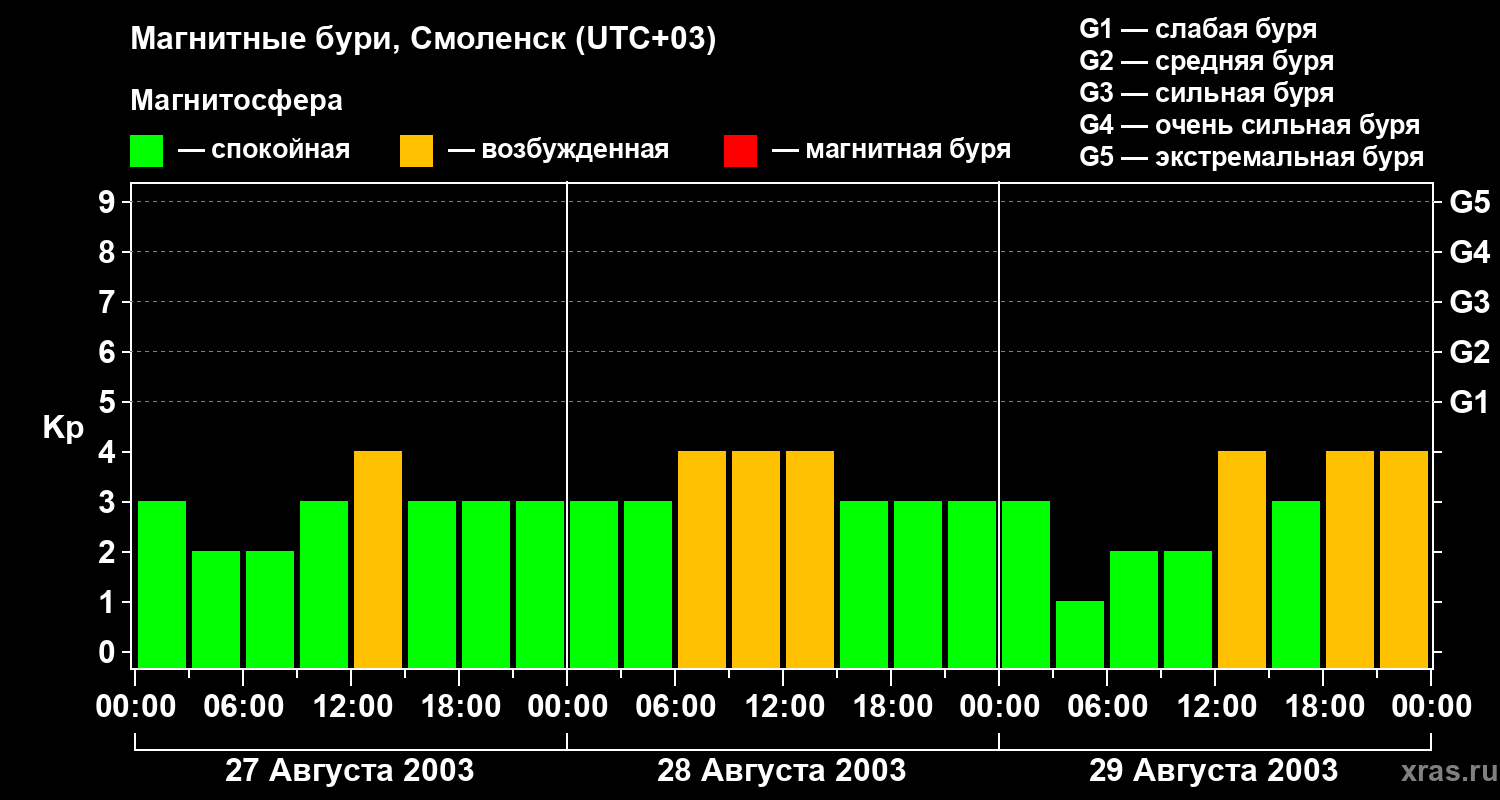Click the 'G2 — средняя буря' legend line
This screenshot has width=1500, height=800.
point(1207,61)
